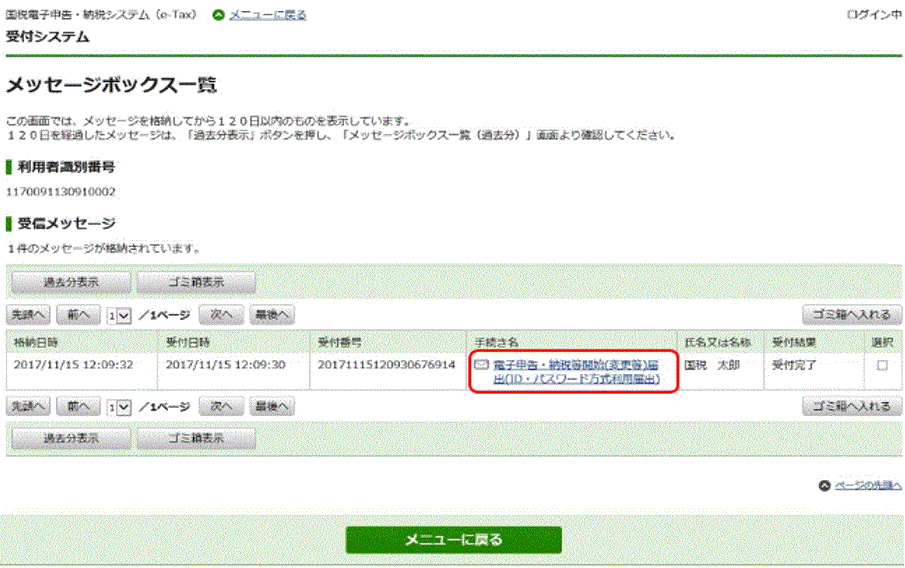Click arrow icon next to ページの先頭へ
Screen dimensions: 905x568
(x=825, y=486)
